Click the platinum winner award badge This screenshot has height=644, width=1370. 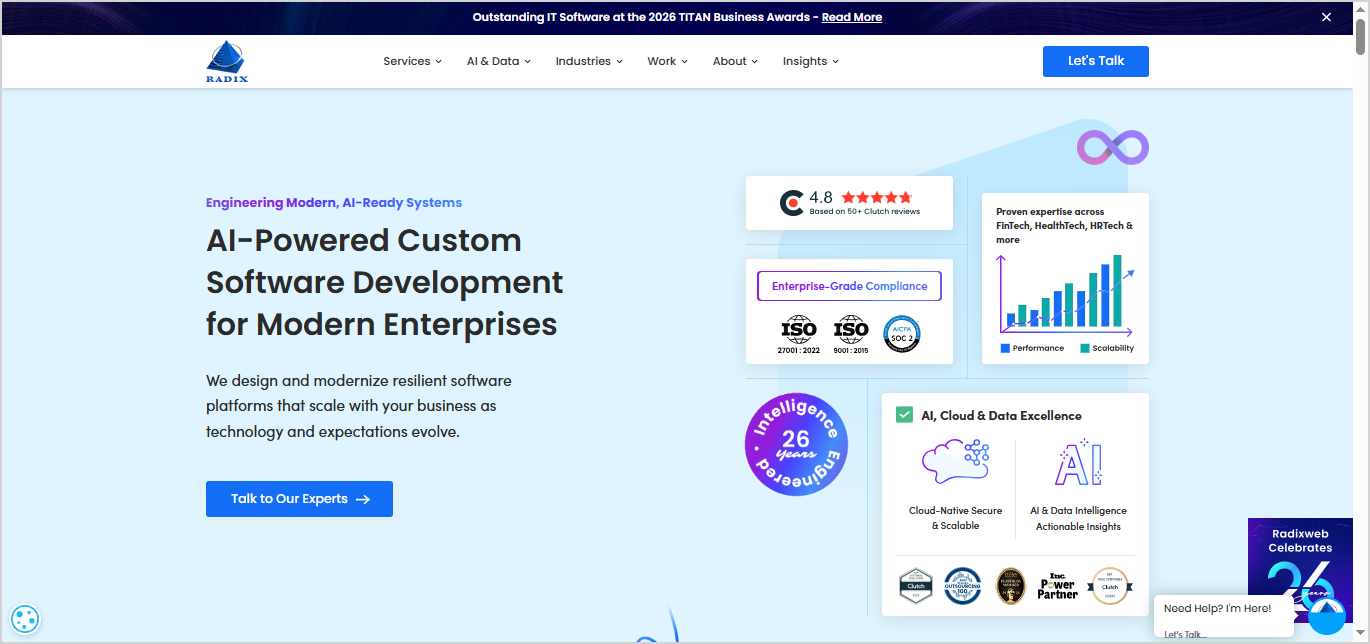click(1011, 586)
